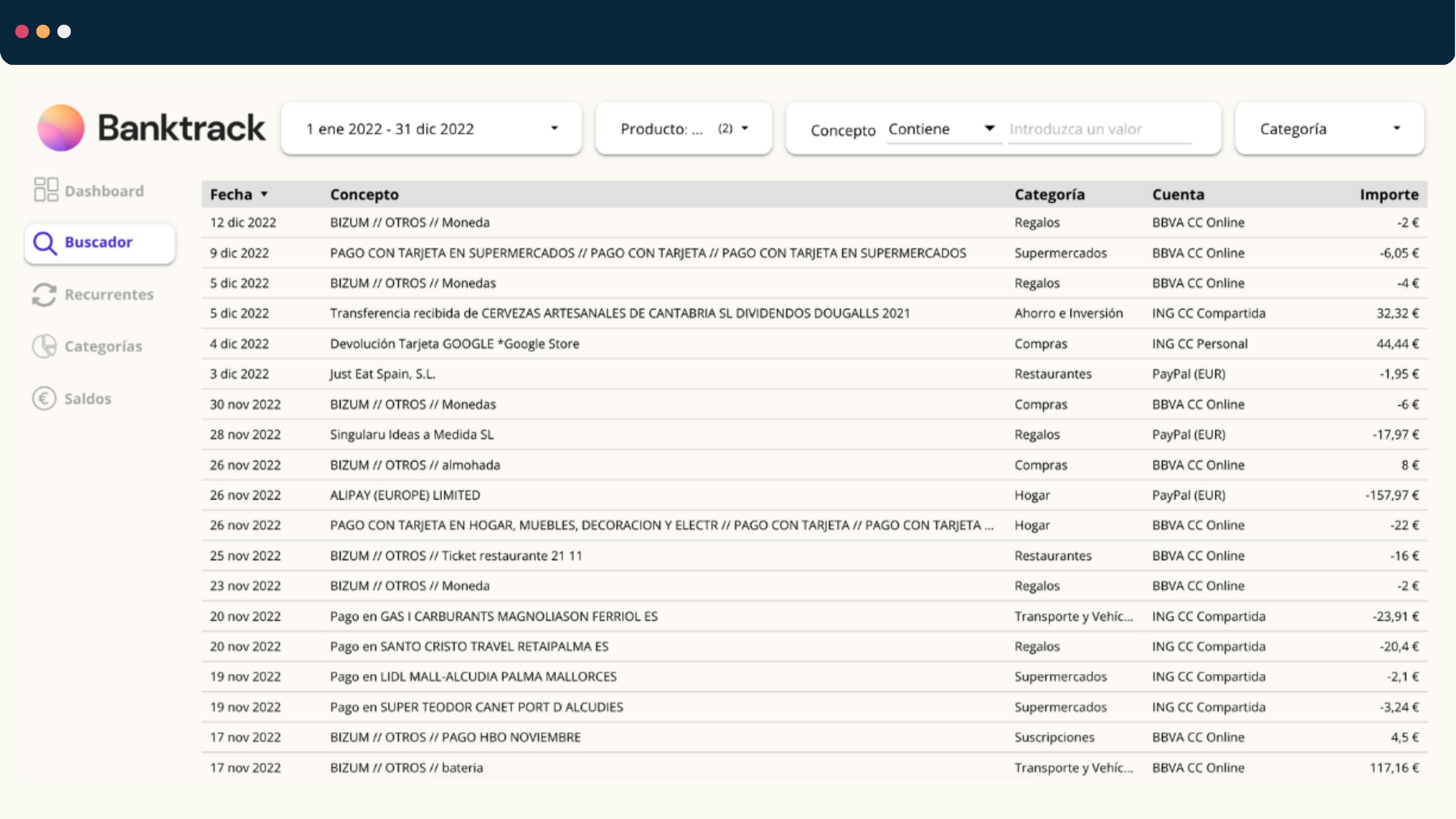The height and width of the screenshot is (819, 1456).
Task: Click the Saldos euro coin icon
Action: [44, 398]
